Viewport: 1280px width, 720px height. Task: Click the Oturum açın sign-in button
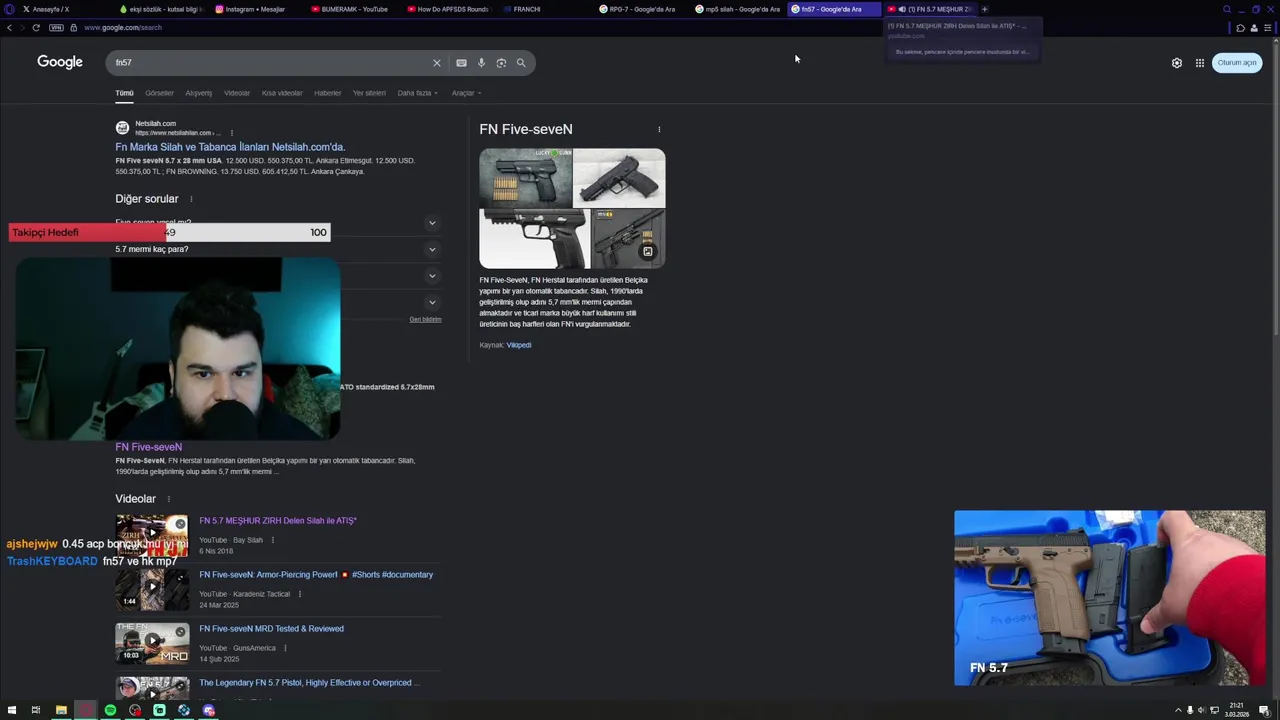[x=1237, y=63]
